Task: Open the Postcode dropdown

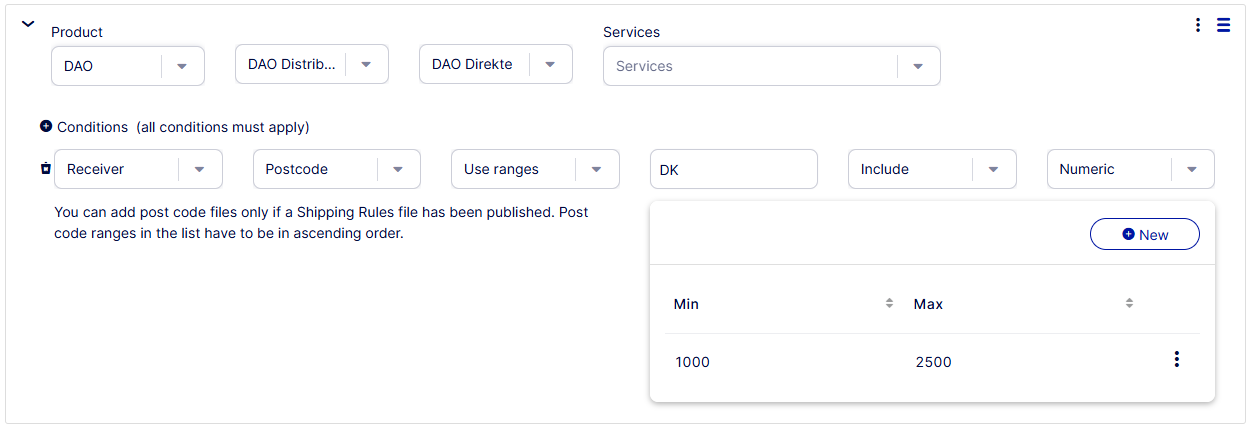Action: [398, 169]
